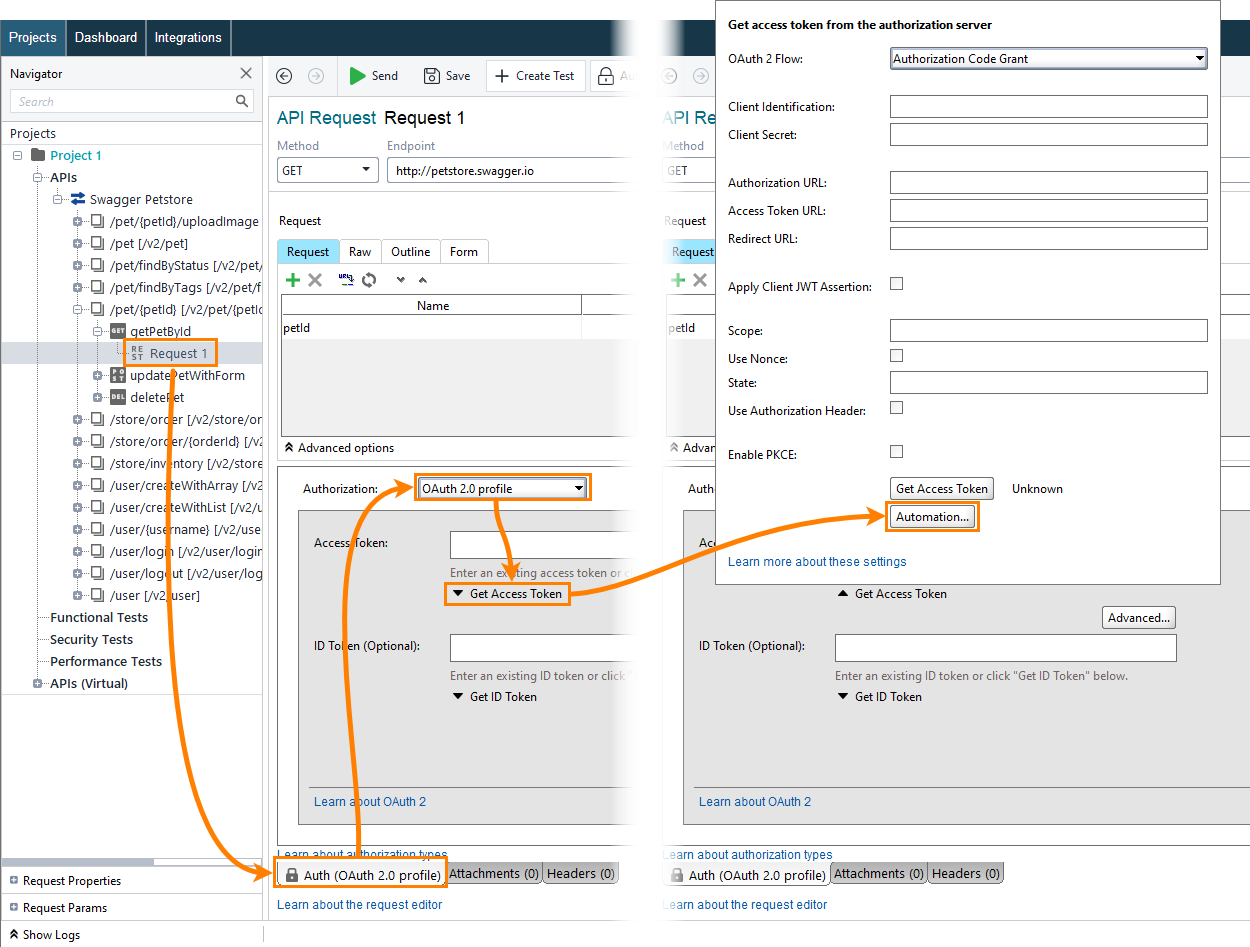Click the refresh parameters icon

pyautogui.click(x=369, y=280)
